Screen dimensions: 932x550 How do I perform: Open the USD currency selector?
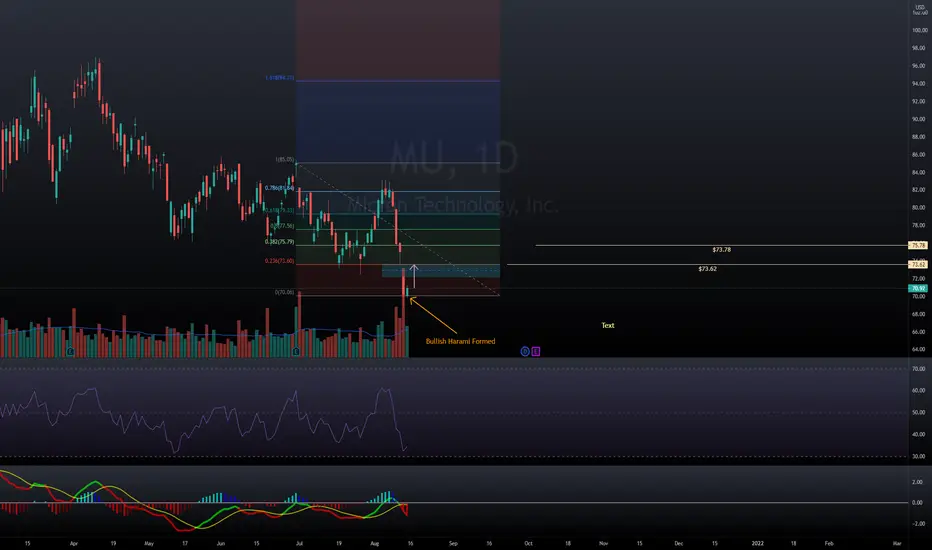pos(920,9)
